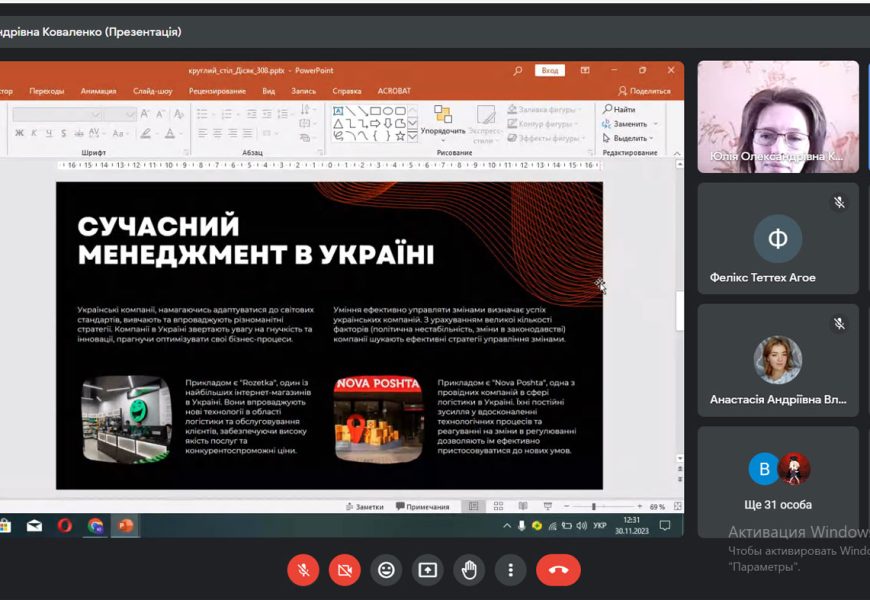Open more options three-dot menu
The width and height of the screenshot is (870, 600).
[x=511, y=570]
